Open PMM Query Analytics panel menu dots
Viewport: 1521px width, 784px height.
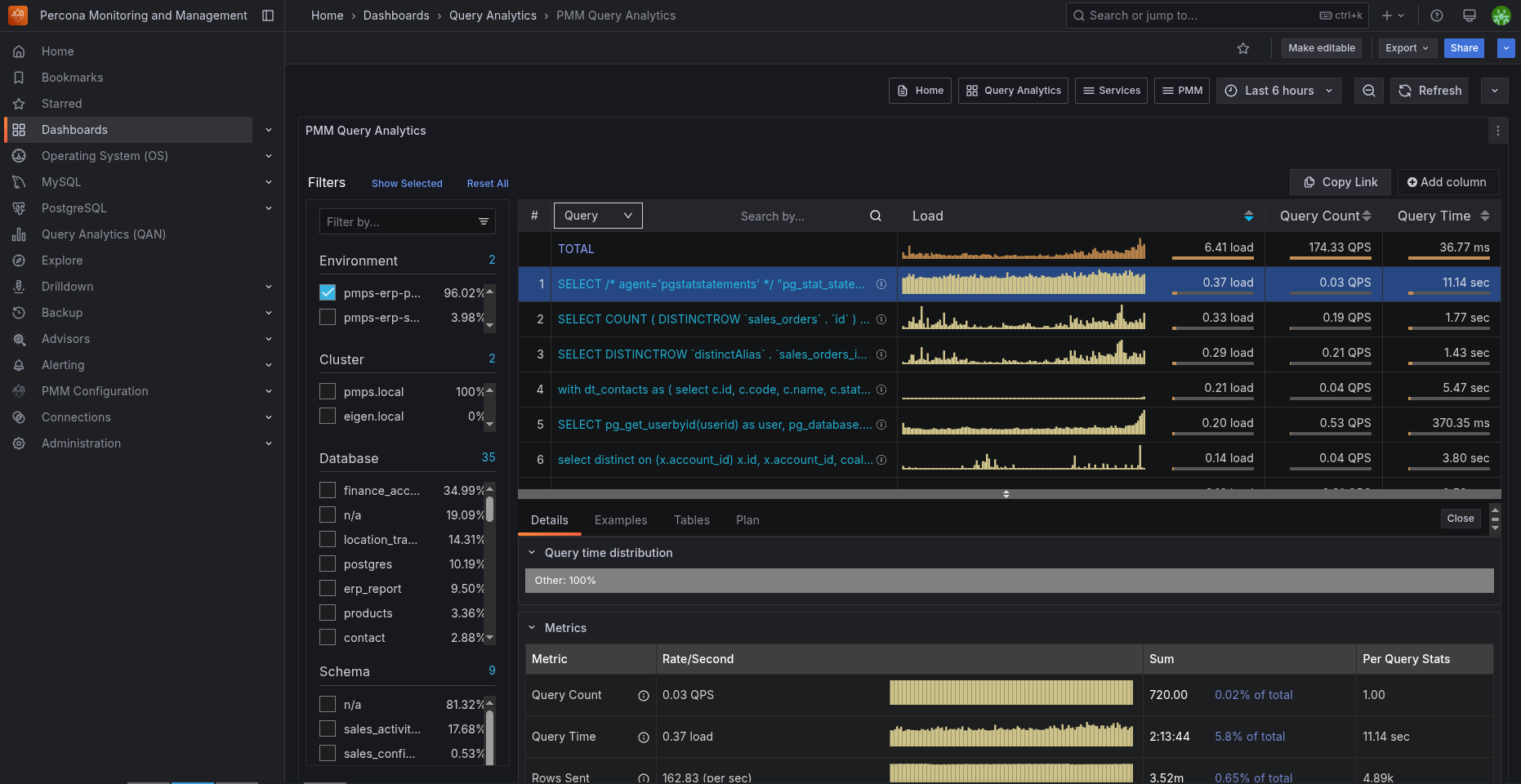[x=1498, y=131]
